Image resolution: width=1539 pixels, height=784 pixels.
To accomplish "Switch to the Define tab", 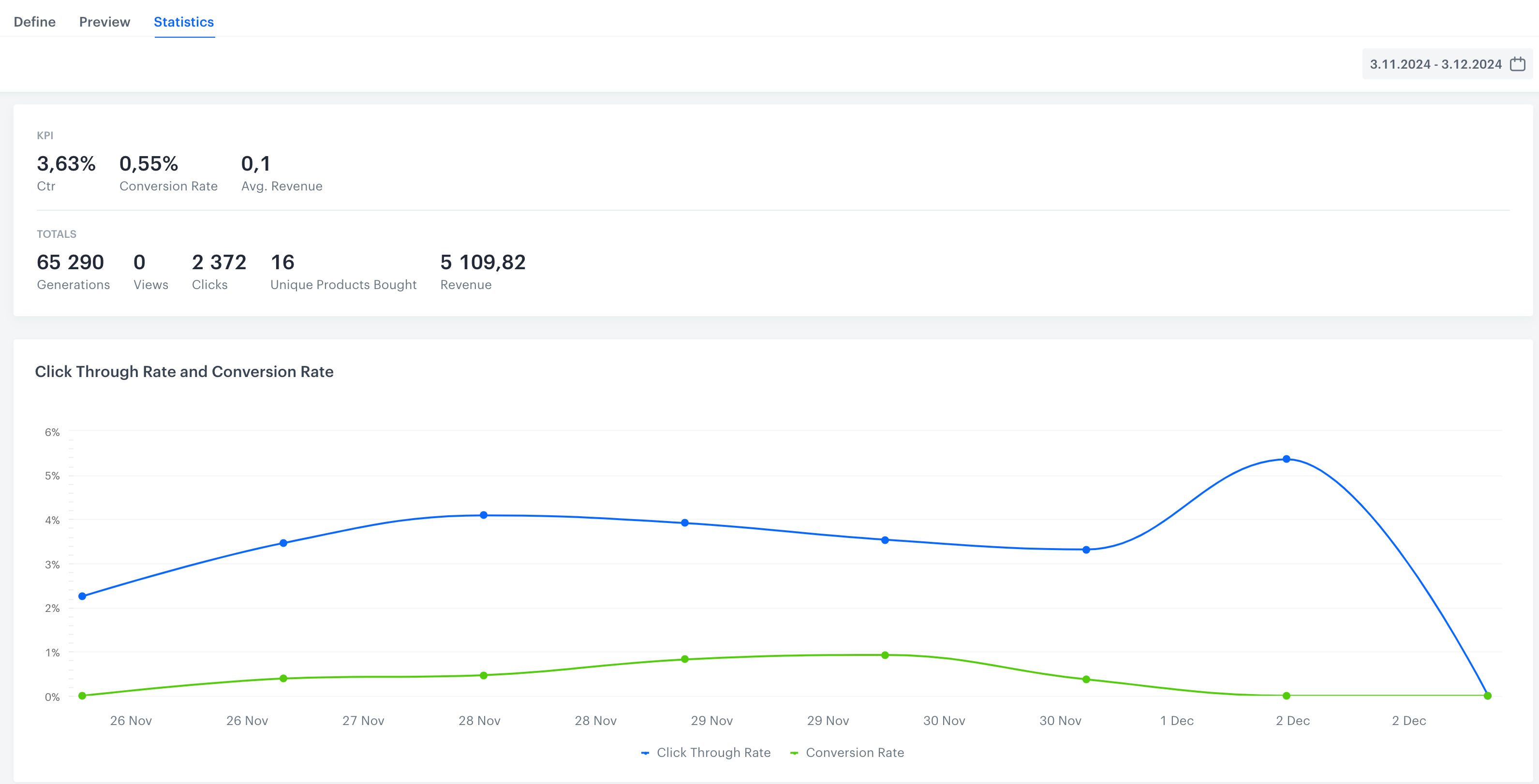I will 35,21.
